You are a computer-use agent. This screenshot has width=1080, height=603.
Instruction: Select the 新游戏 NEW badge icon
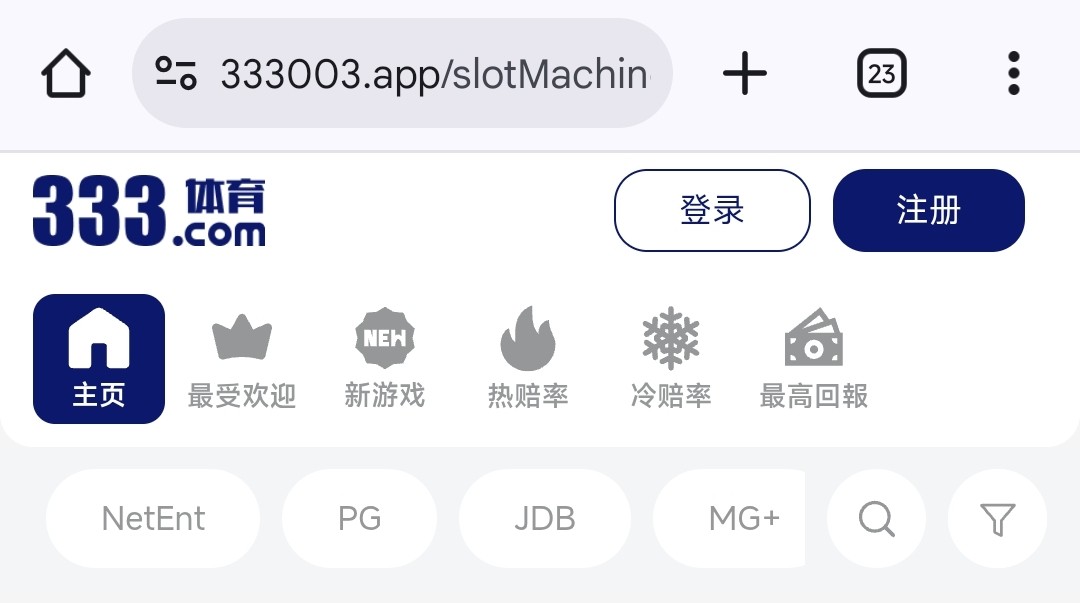click(385, 338)
